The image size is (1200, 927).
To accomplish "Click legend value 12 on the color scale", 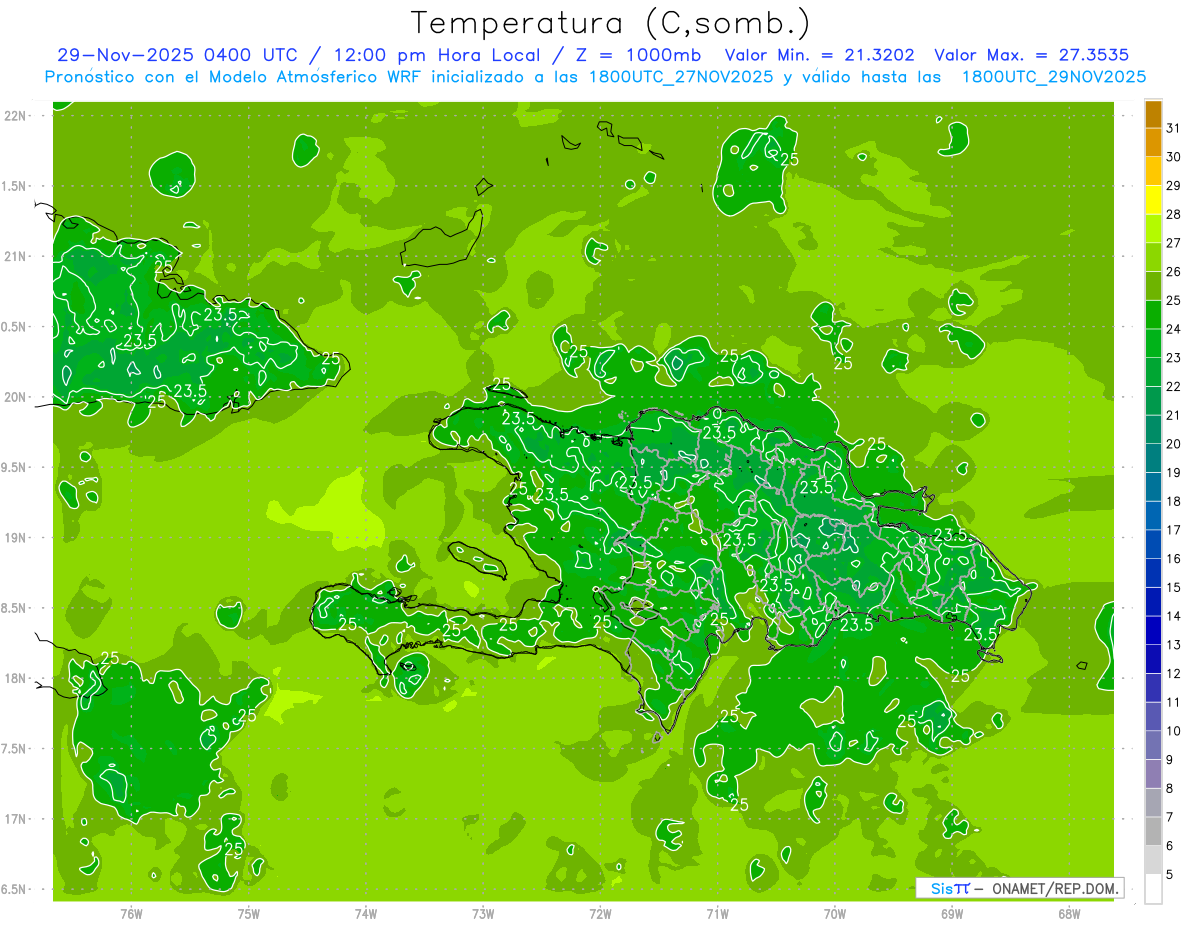I will [x=1173, y=674].
